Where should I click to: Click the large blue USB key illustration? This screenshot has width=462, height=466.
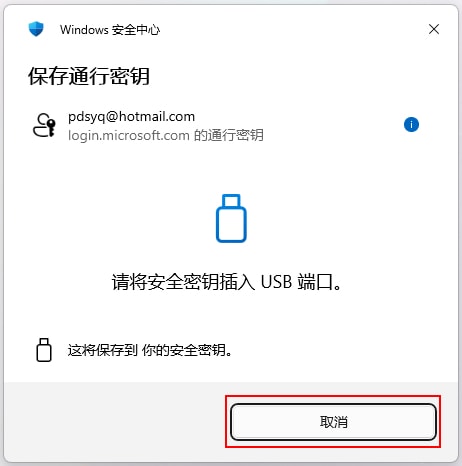pos(231,218)
